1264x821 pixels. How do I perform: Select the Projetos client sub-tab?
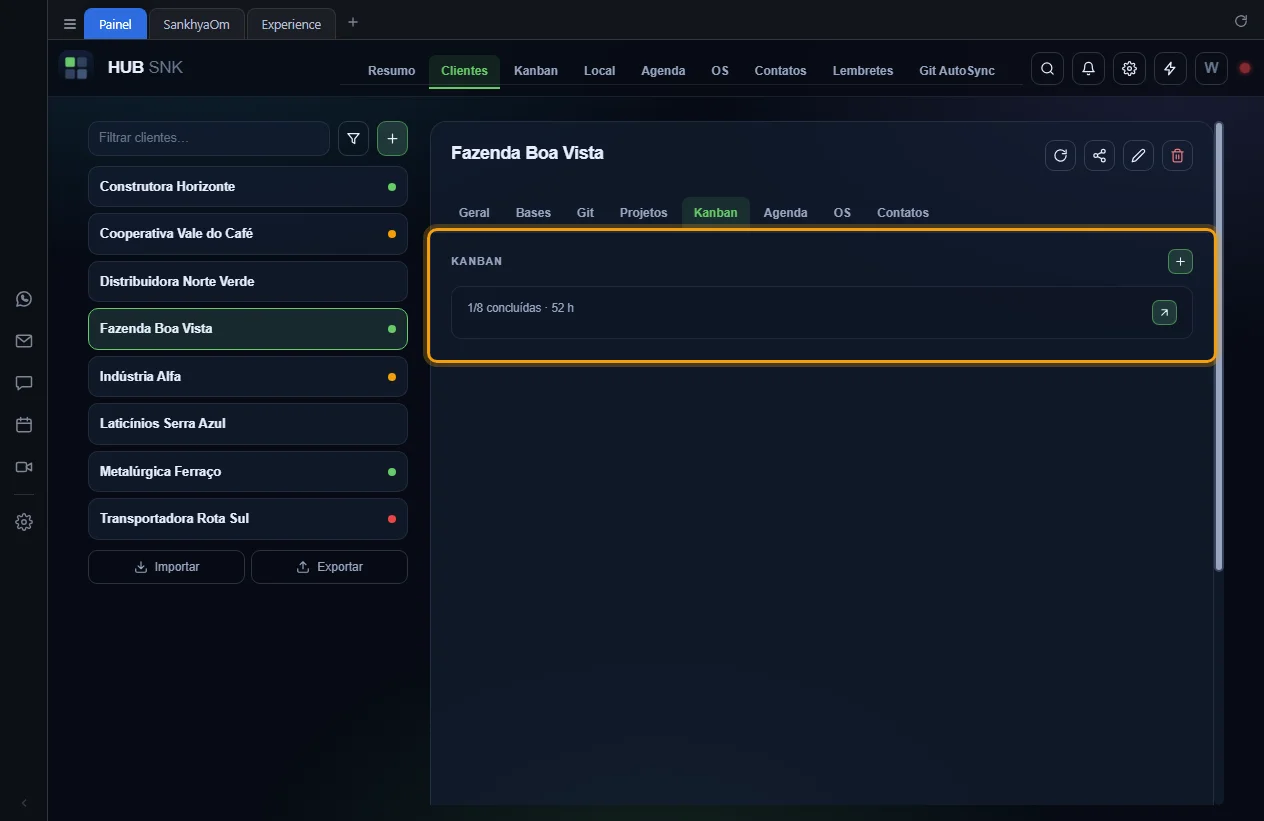(x=643, y=213)
